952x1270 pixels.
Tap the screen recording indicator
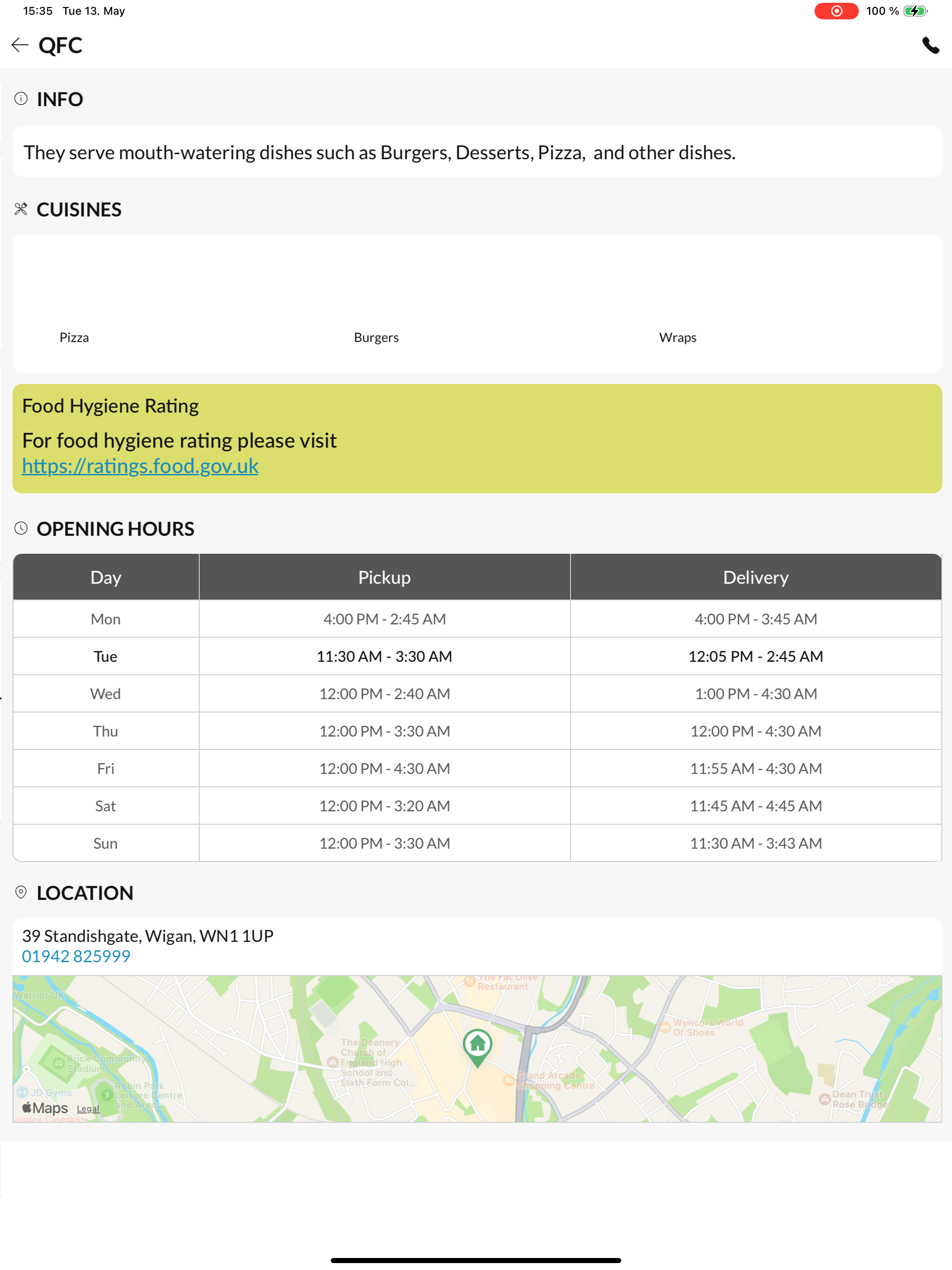click(x=836, y=11)
